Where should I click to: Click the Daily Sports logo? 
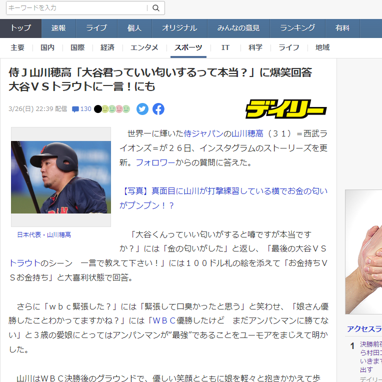point(286,109)
